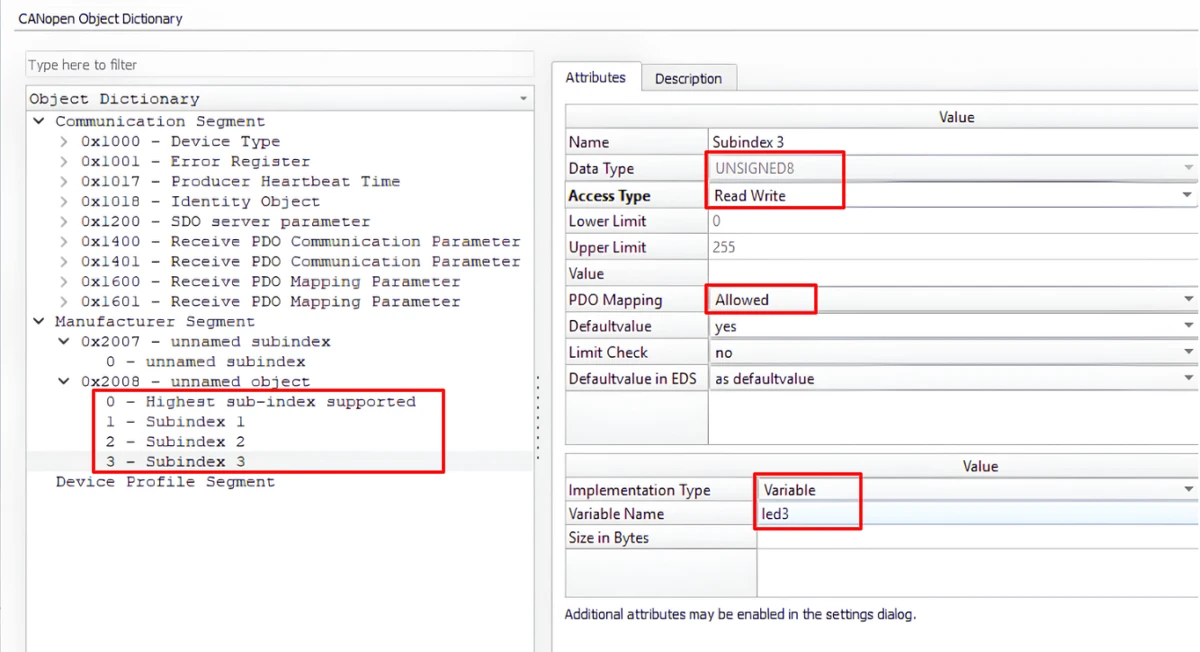
Task: Click the 'Implementation Type' label
Action: 639,490
